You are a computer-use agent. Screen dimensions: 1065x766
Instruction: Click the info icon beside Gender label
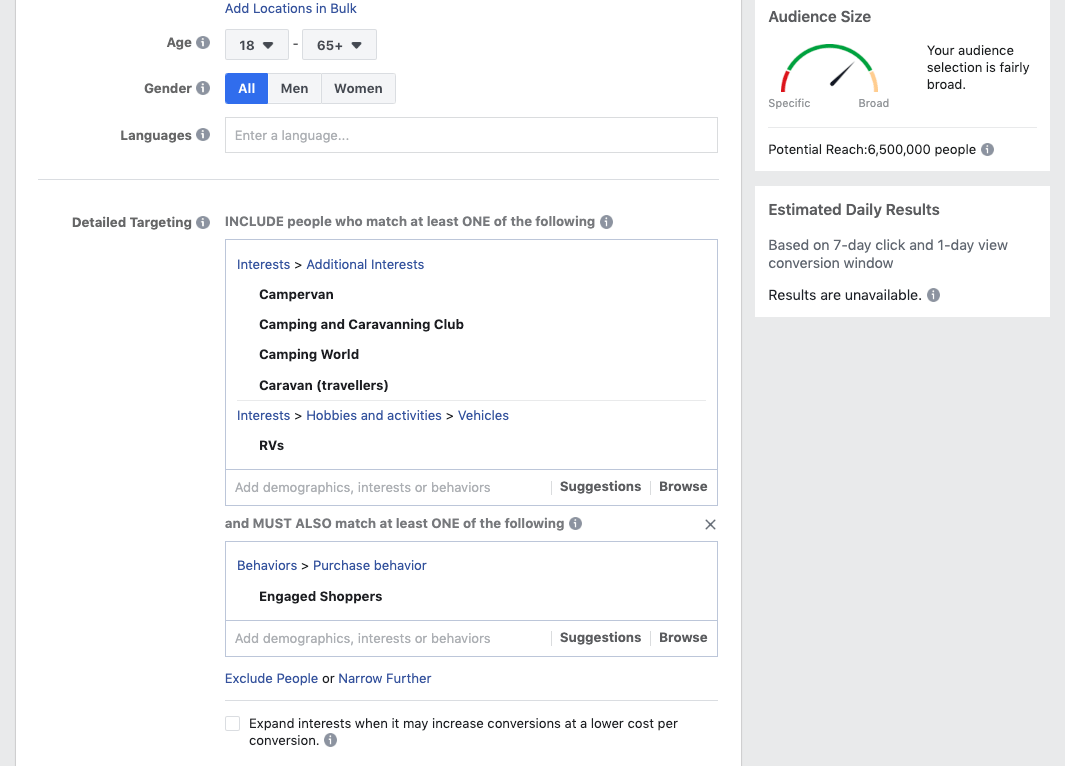[x=203, y=88]
